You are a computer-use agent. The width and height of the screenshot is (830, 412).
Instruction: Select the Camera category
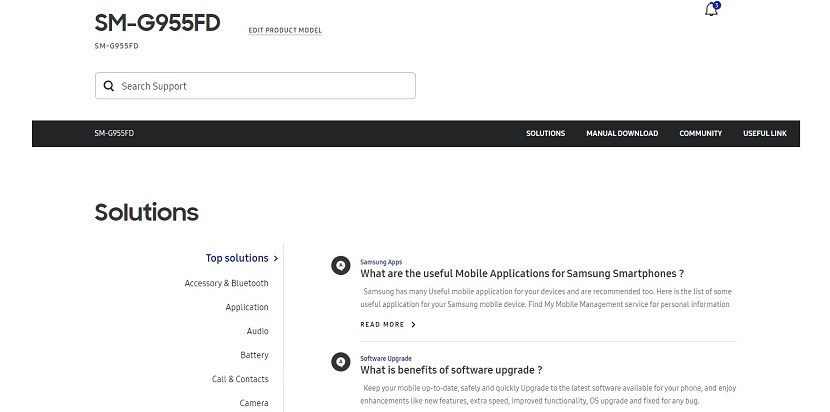(254, 403)
